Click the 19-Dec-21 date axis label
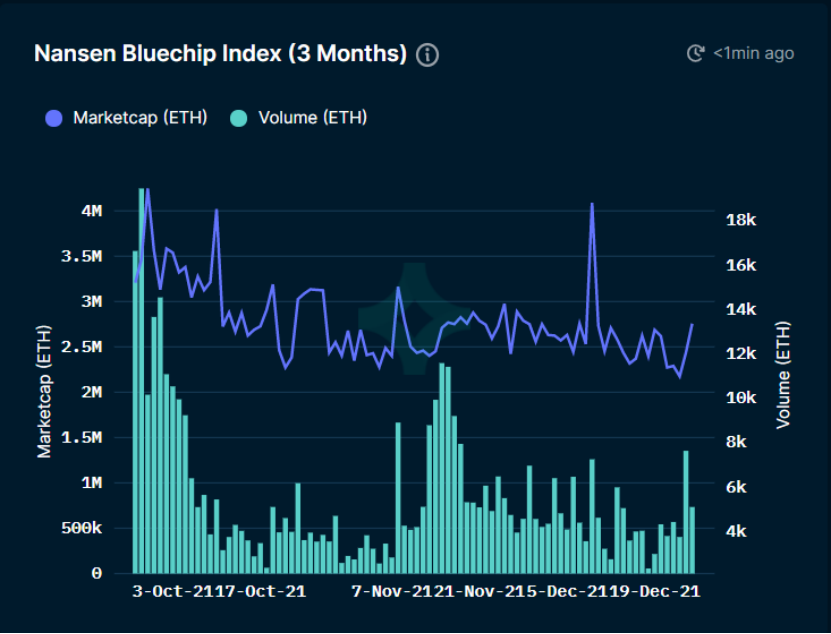Image resolution: width=831 pixels, height=634 pixels. pos(655,591)
